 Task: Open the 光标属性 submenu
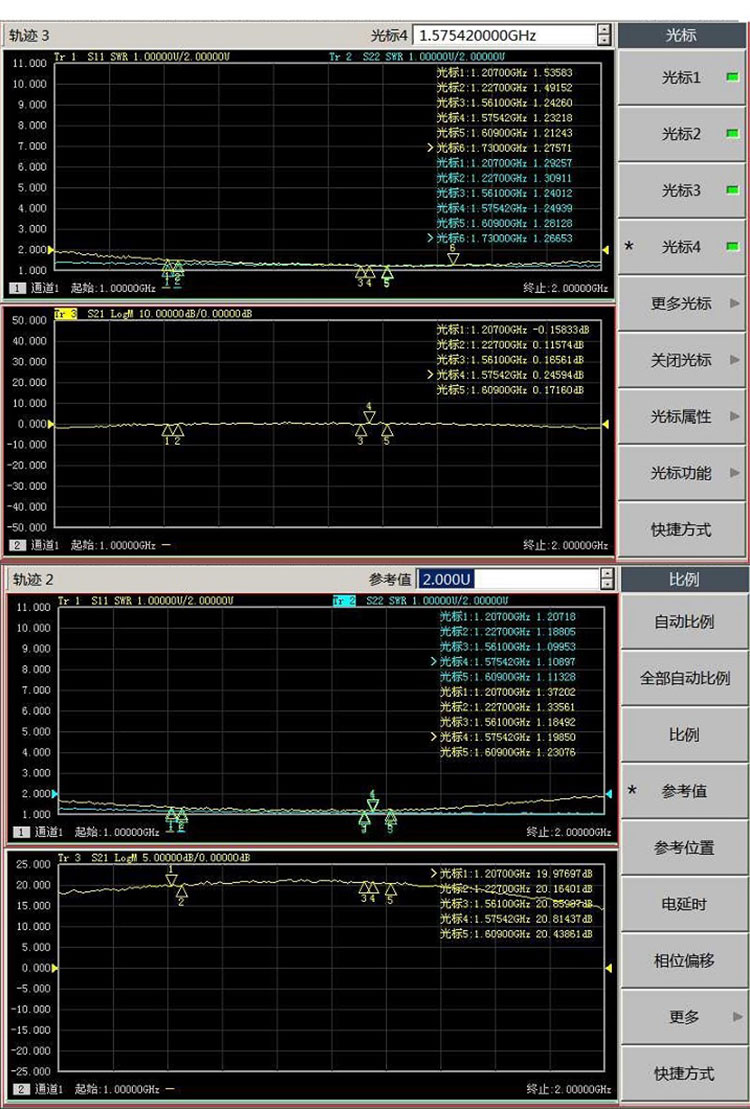[x=683, y=416]
